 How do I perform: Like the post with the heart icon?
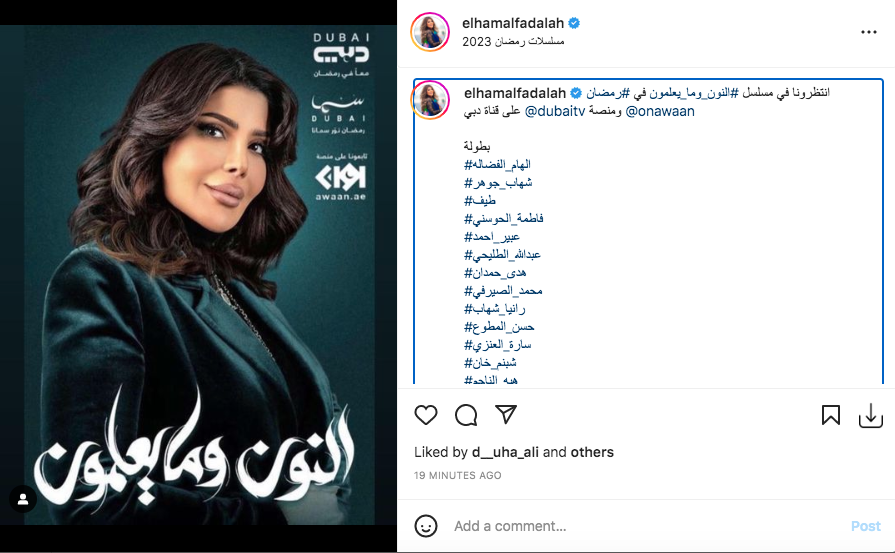(426, 415)
